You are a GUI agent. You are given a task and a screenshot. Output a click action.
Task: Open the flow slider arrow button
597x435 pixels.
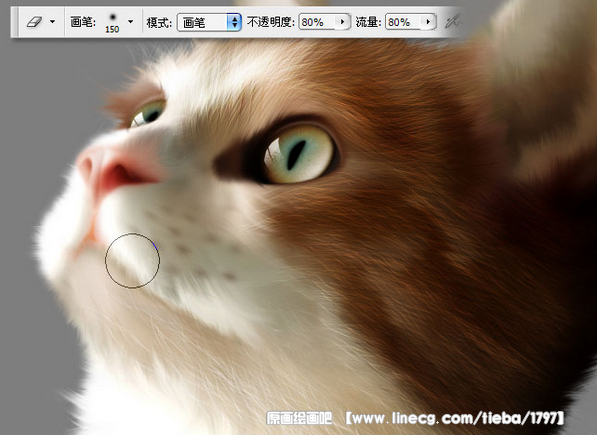click(x=429, y=22)
